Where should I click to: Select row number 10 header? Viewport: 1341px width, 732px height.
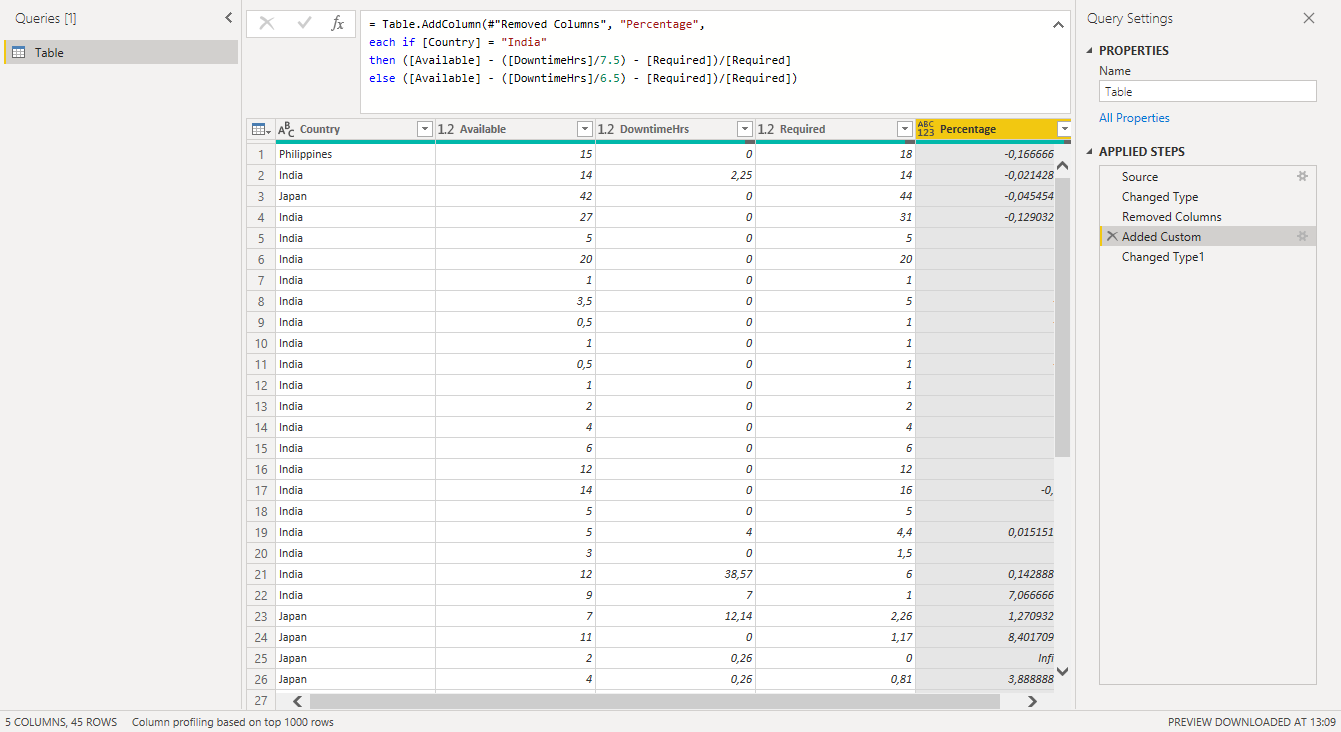point(261,343)
